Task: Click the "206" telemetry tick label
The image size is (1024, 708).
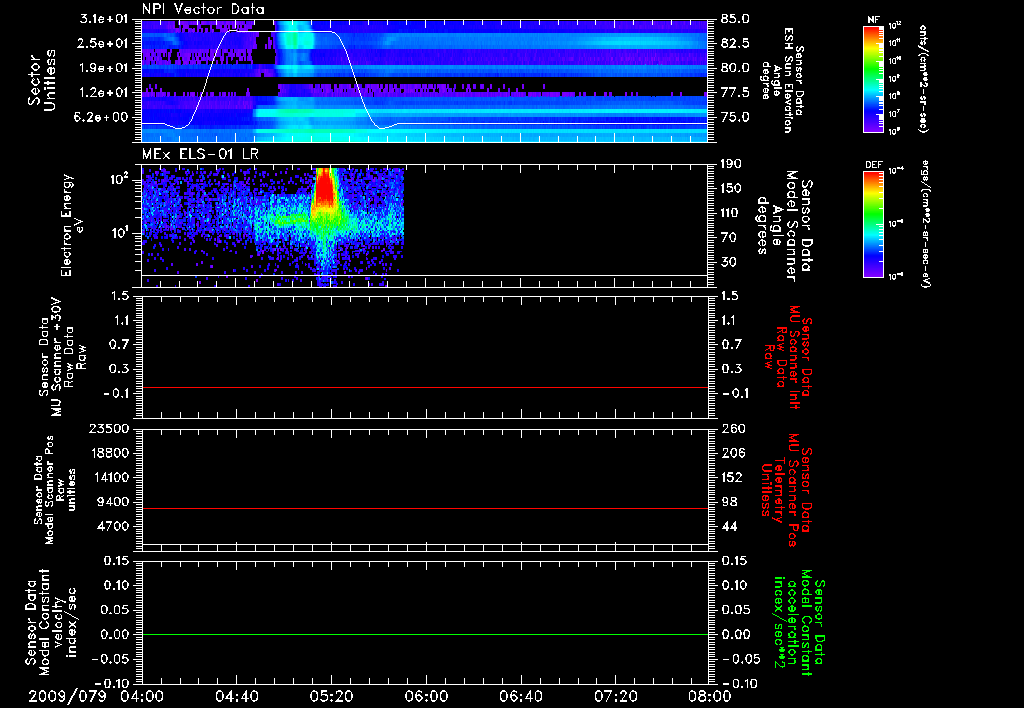Action: point(731,453)
